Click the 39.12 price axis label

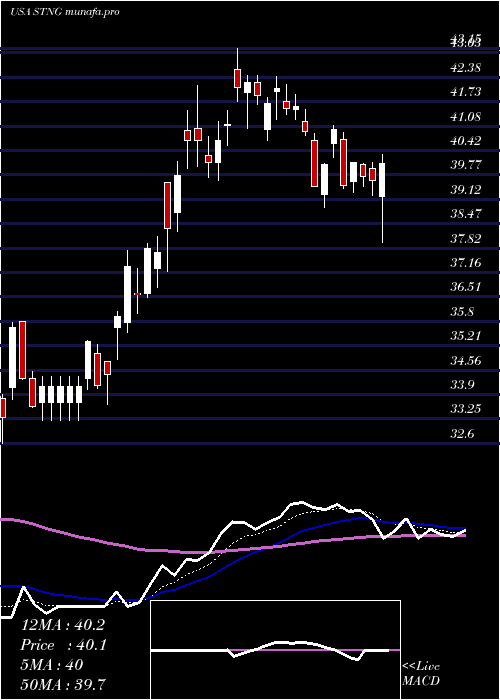[x=466, y=189]
